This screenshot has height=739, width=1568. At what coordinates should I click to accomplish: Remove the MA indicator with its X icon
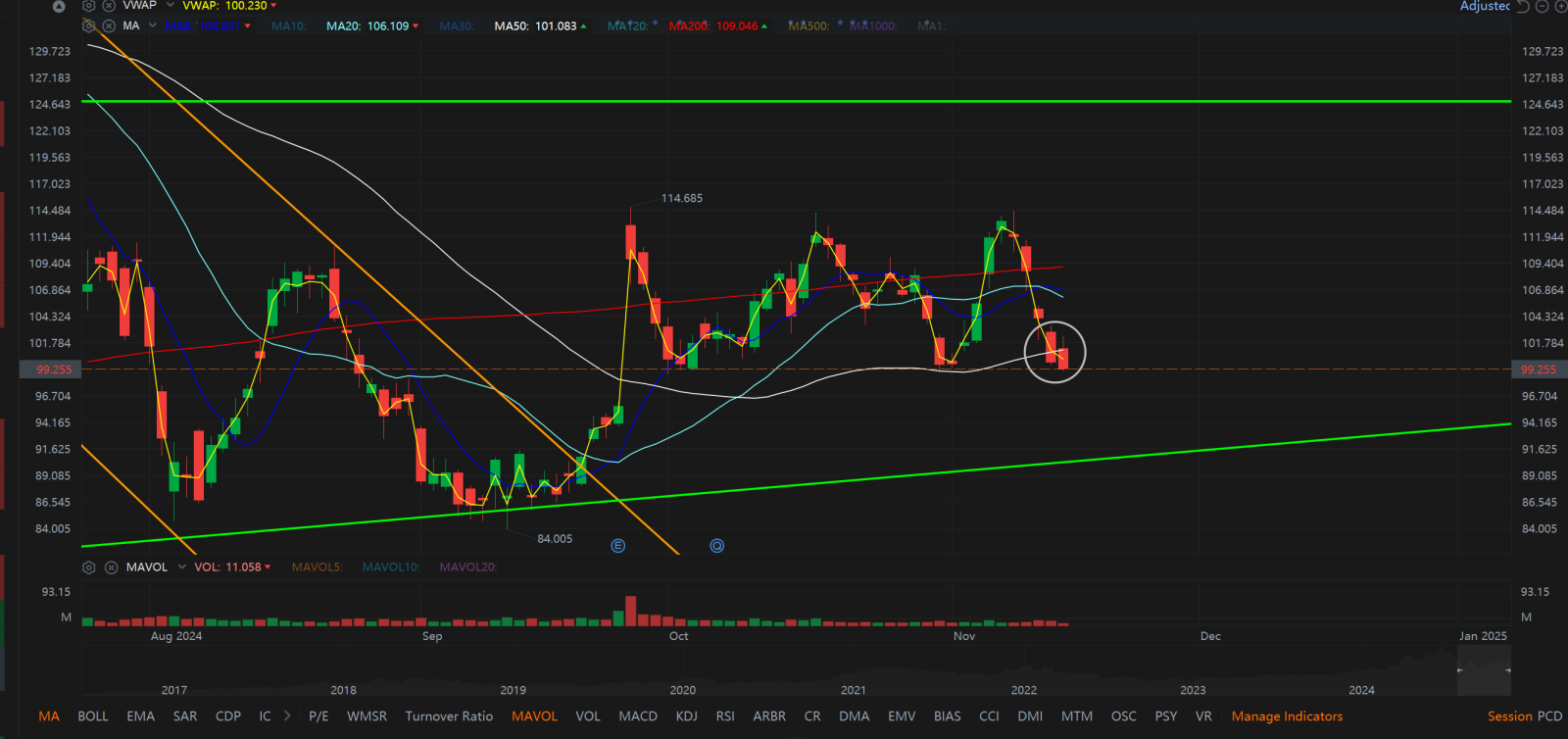click(x=109, y=25)
